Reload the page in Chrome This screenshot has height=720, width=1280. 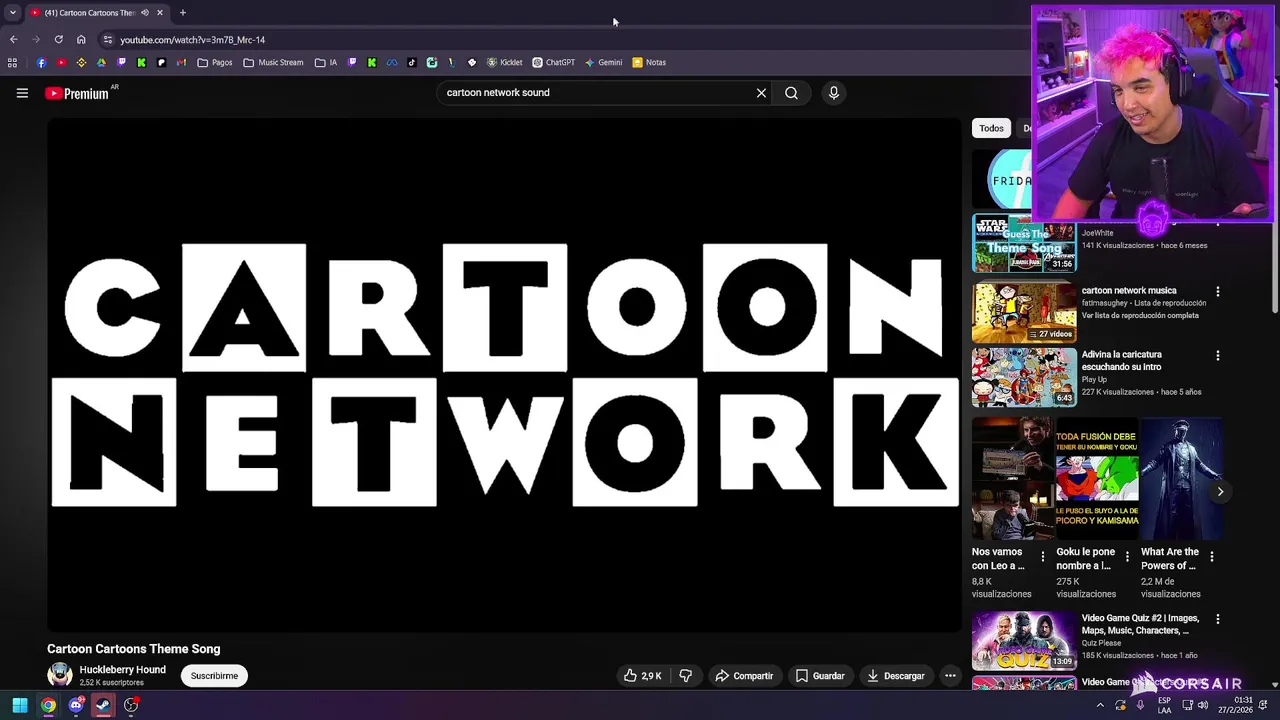pos(58,40)
